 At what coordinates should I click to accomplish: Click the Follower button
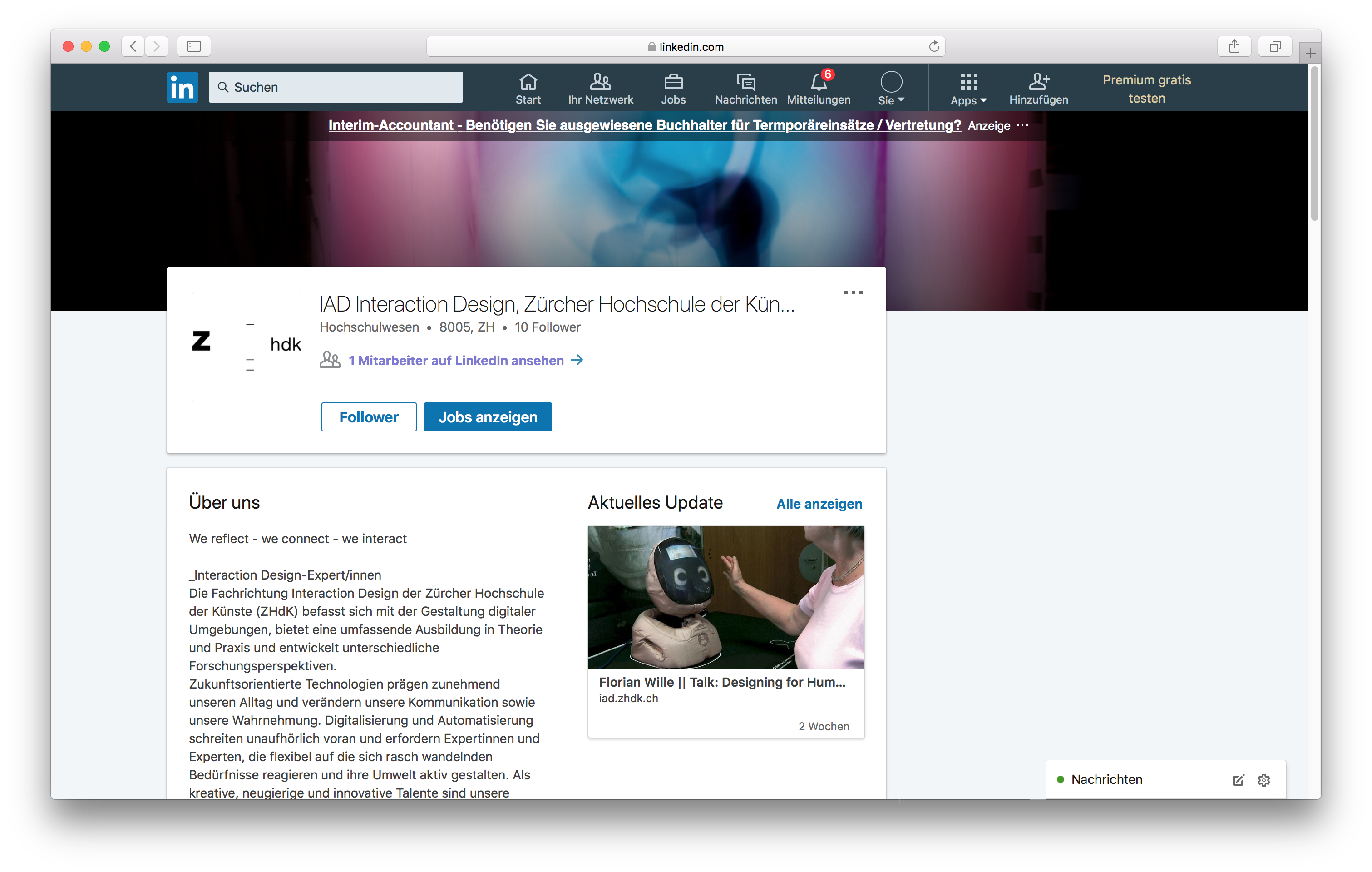[369, 416]
